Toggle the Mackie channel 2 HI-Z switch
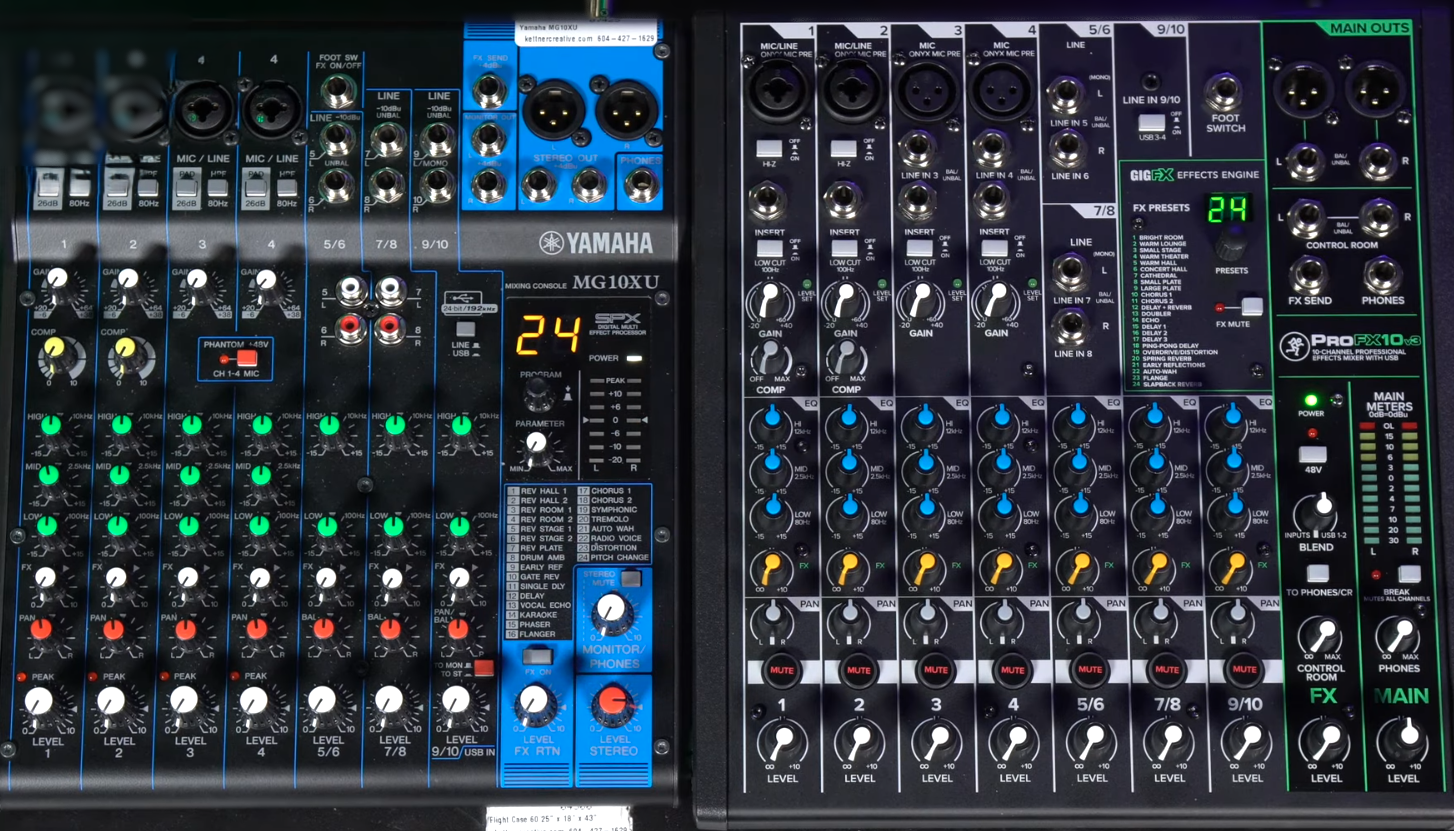The height and width of the screenshot is (831, 1454). [844, 148]
